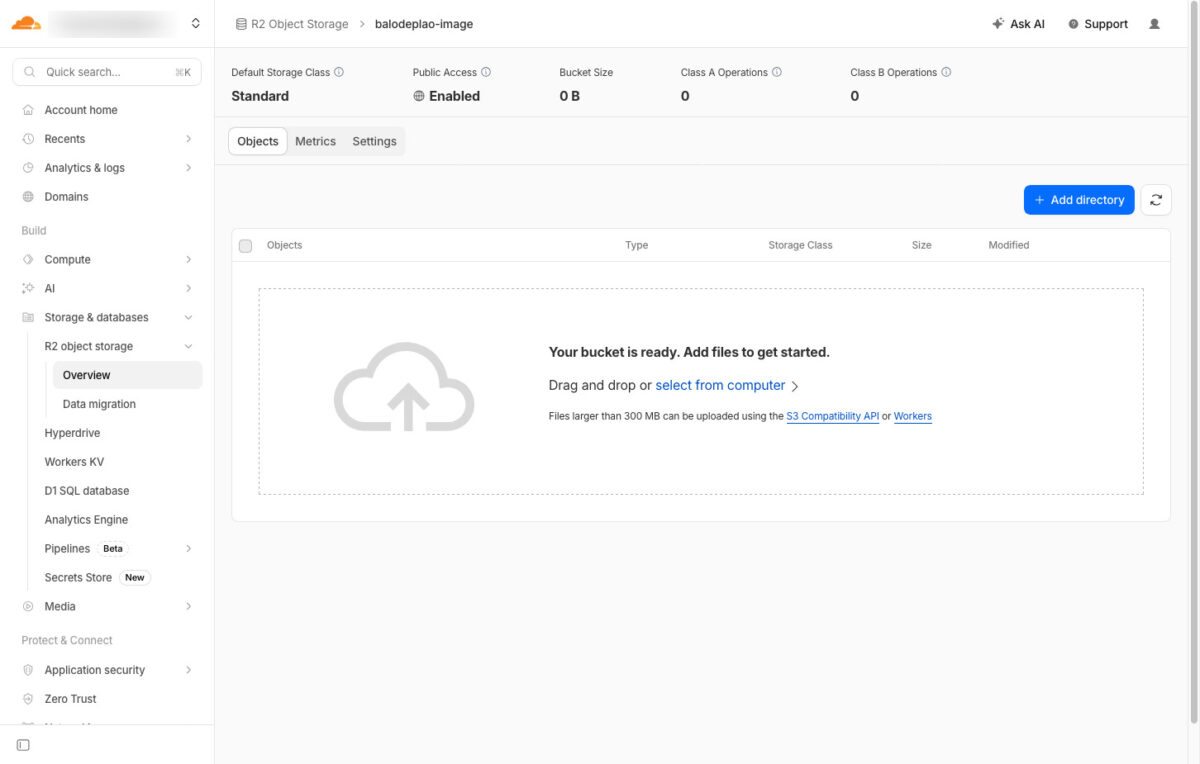Viewport: 1200px width, 764px height.
Task: Open the S3 Compatibility API link
Action: tap(832, 417)
